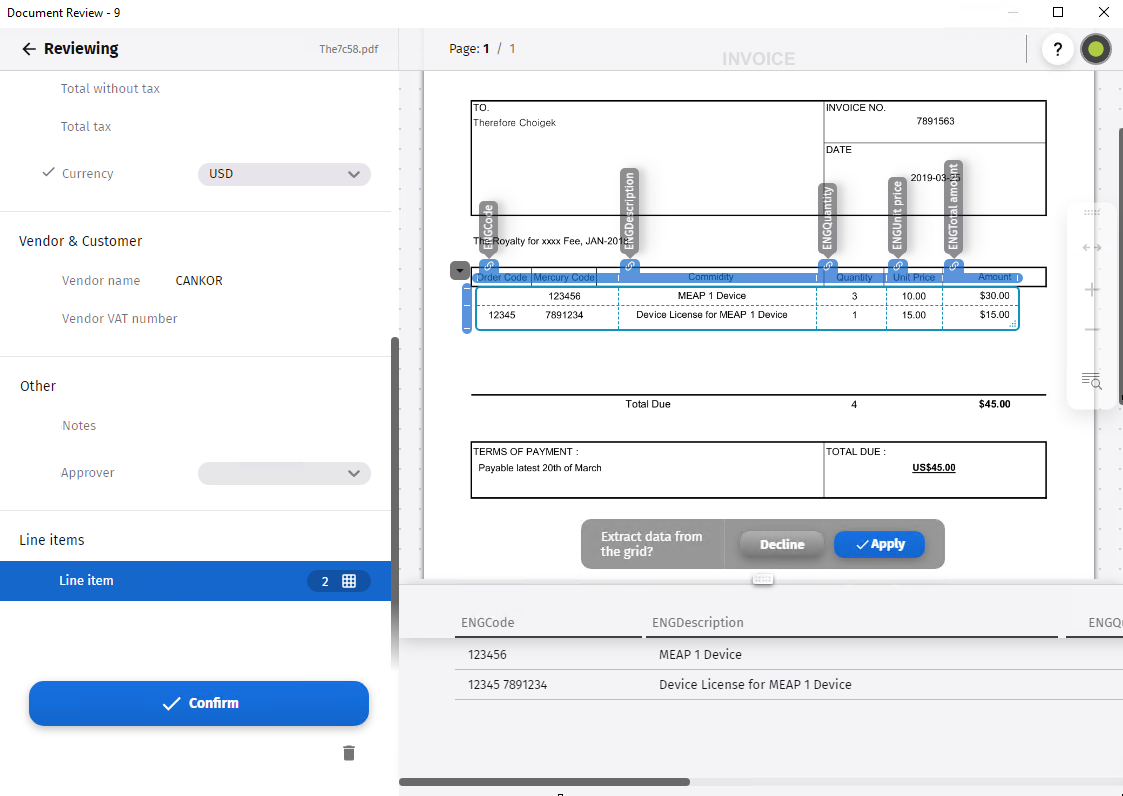
Task: Open the Currency USD dropdown
Action: (x=284, y=174)
